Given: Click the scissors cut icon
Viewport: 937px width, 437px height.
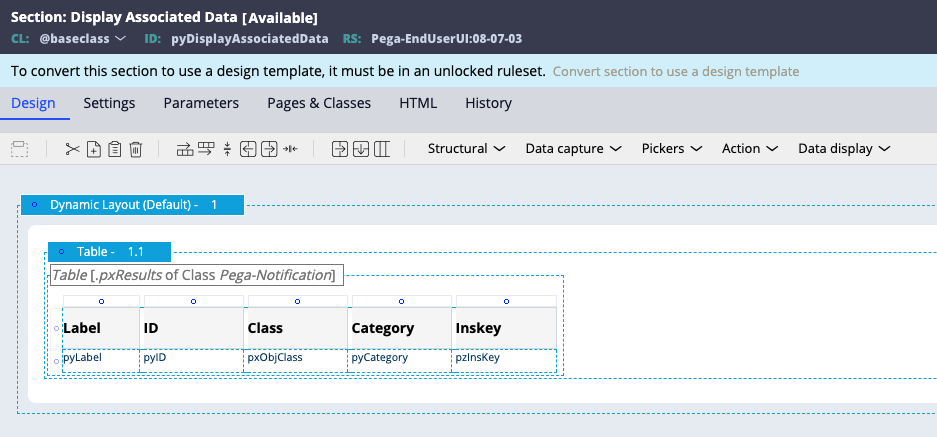Looking at the screenshot, I should pos(72,149).
